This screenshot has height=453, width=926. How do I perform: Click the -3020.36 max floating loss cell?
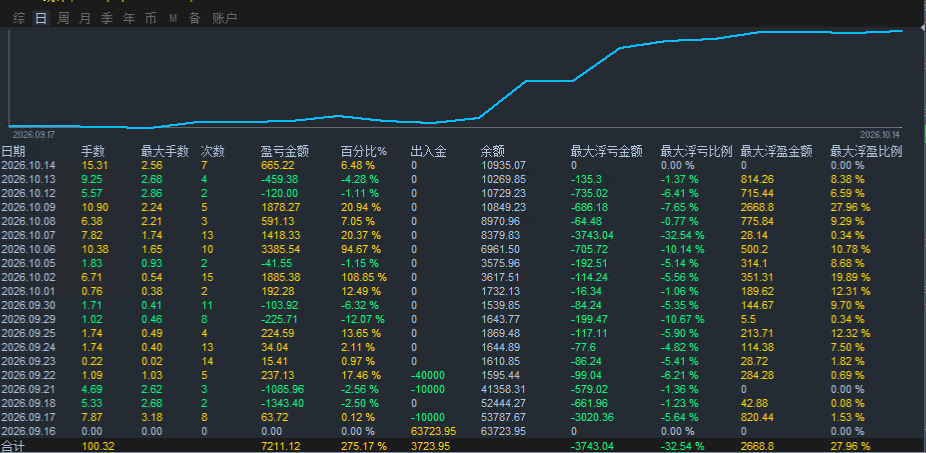(x=592, y=418)
